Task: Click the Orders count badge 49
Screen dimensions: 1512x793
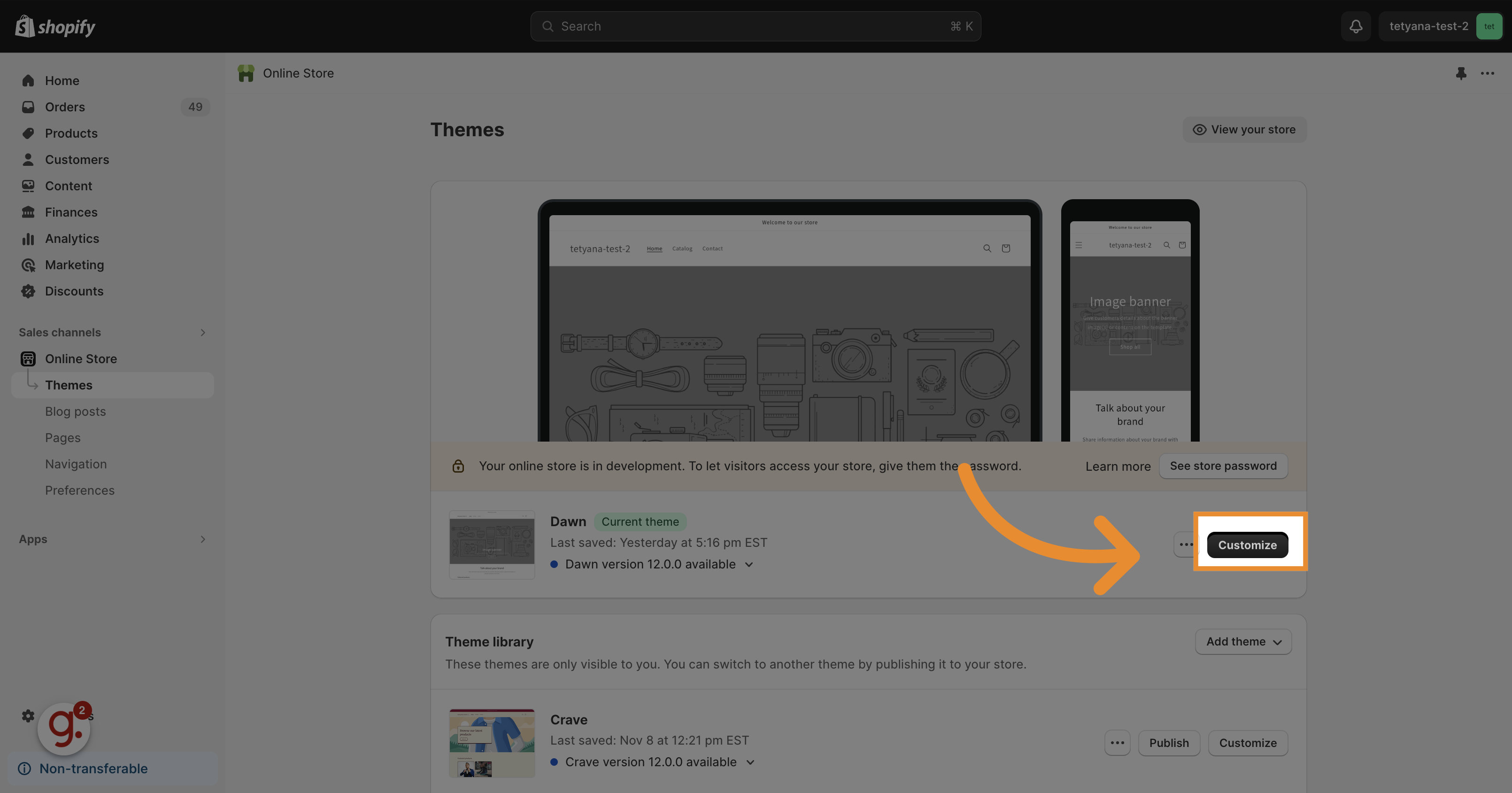Action: [x=195, y=107]
